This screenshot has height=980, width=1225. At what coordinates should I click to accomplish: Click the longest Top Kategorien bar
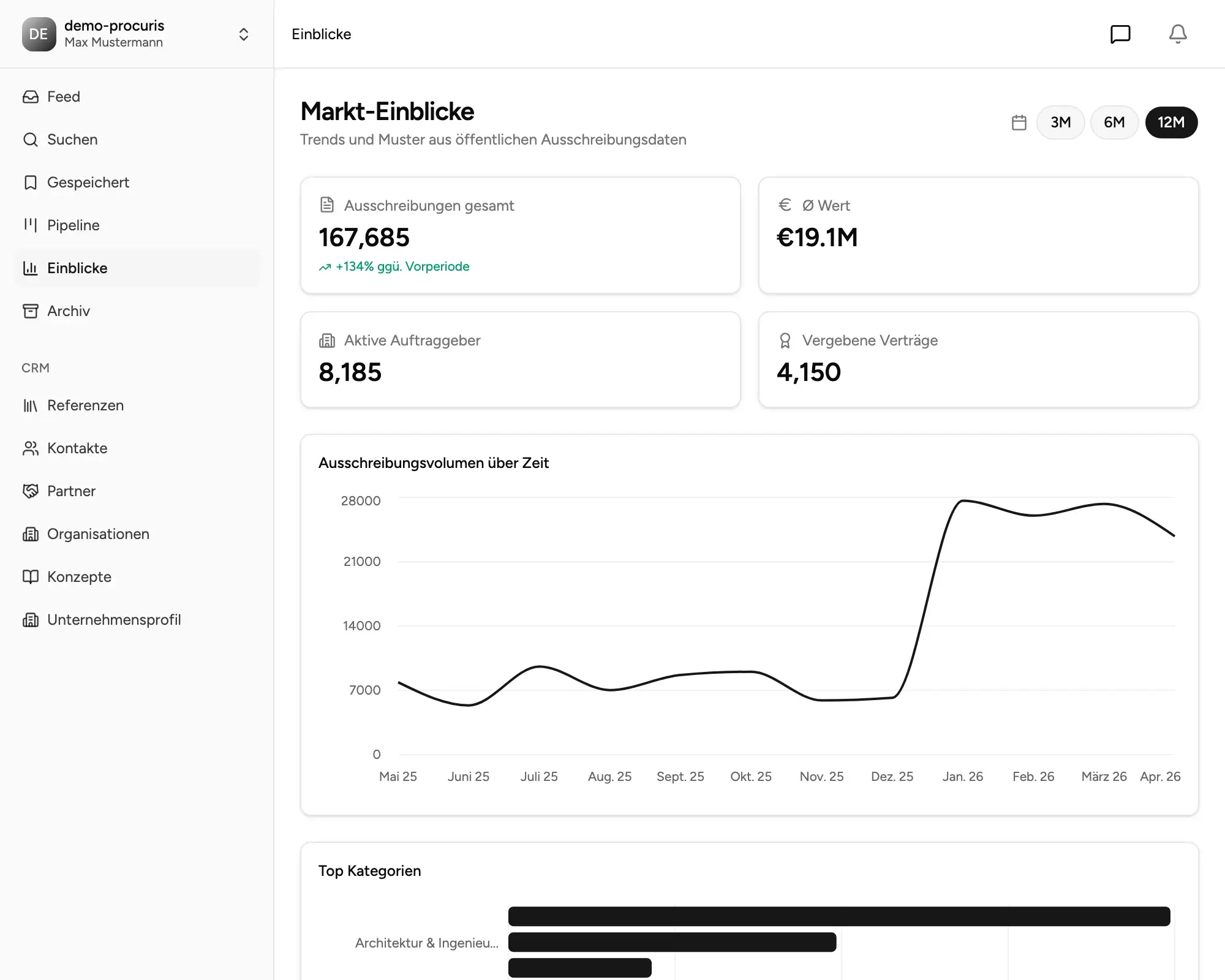click(x=839, y=916)
